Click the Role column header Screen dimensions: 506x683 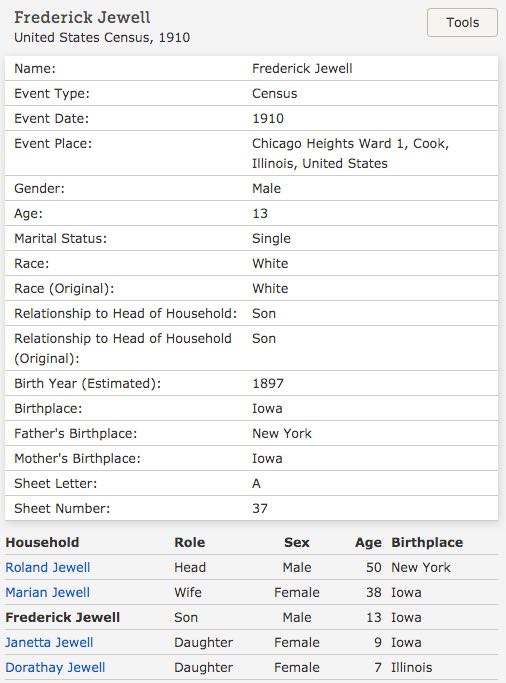click(189, 542)
